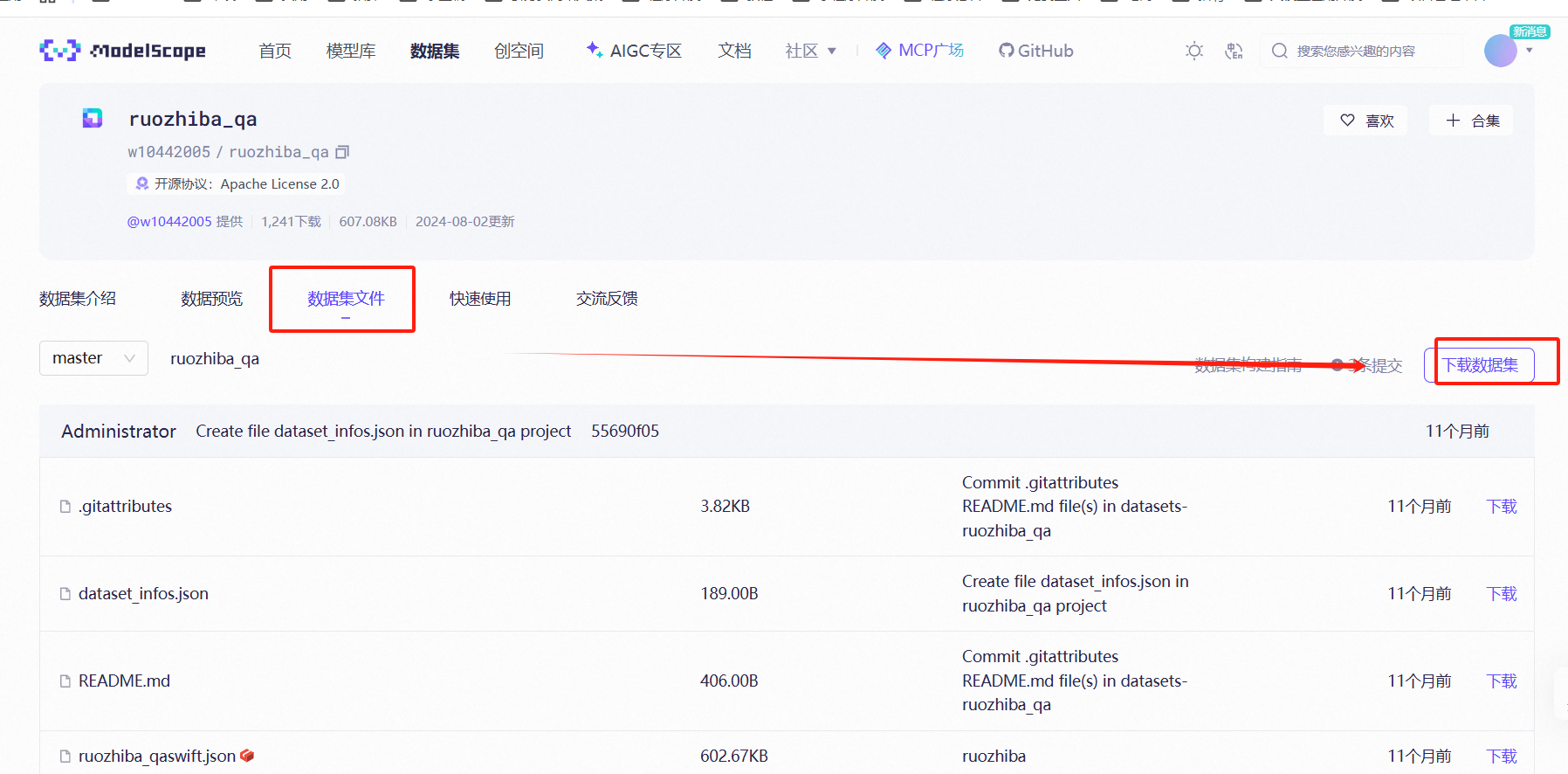Viewport: 1568px width, 774px height.
Task: Click the Apache License 2.0 tag
Action: click(236, 184)
